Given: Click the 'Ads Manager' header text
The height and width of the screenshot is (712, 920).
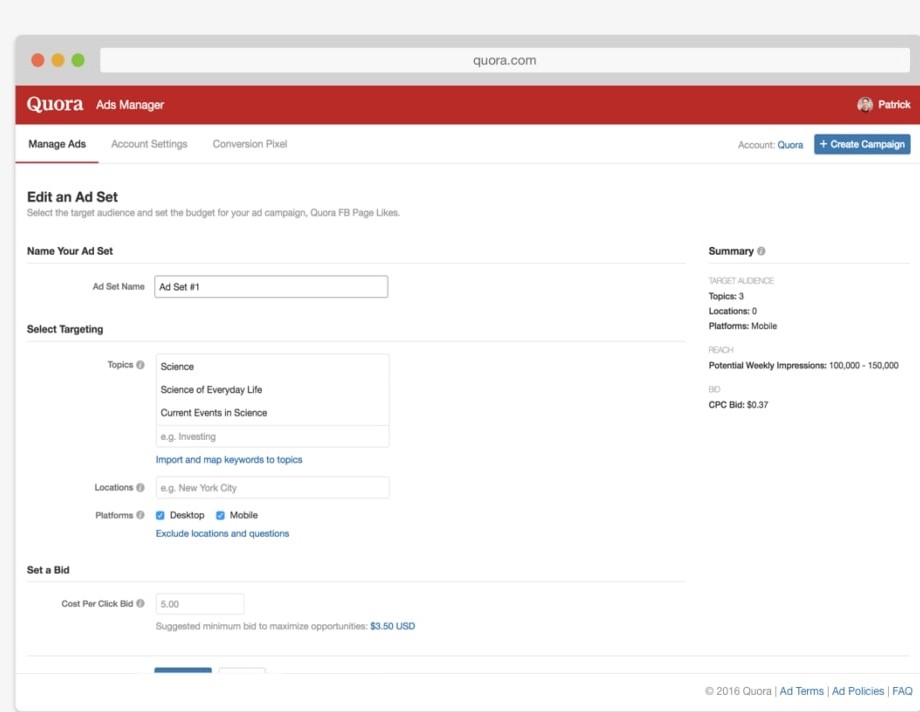Looking at the screenshot, I should point(130,105).
